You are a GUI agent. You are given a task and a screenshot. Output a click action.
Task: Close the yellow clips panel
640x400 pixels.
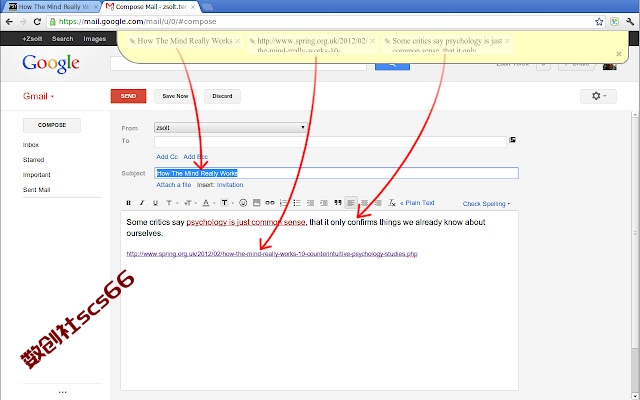point(619,54)
